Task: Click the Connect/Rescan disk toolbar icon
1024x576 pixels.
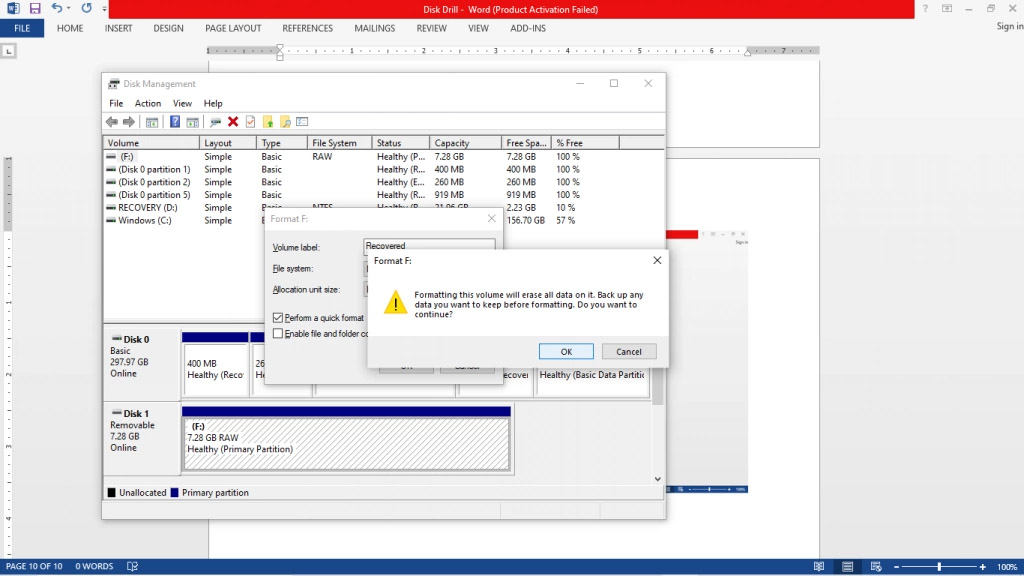Action: pos(216,122)
